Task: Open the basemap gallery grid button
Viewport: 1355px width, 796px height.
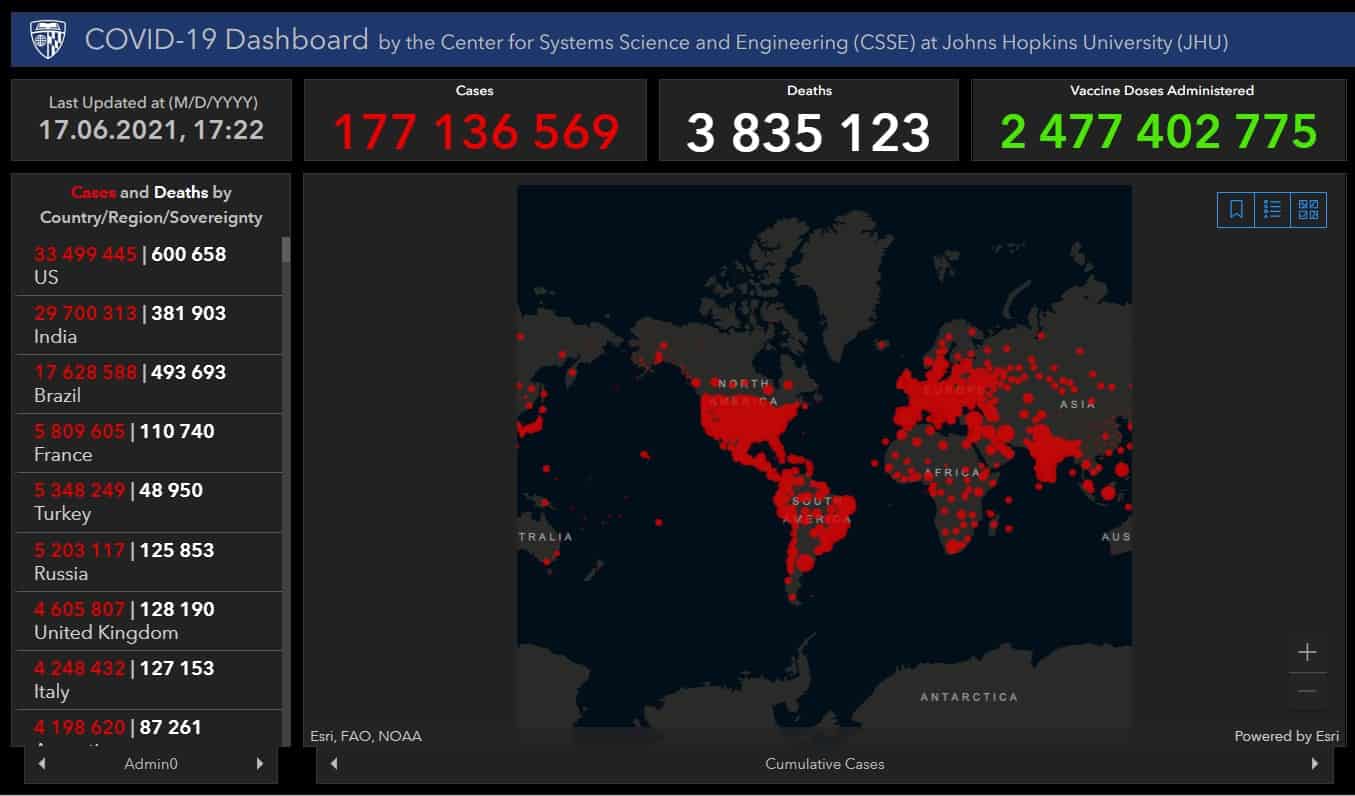Action: (1308, 209)
